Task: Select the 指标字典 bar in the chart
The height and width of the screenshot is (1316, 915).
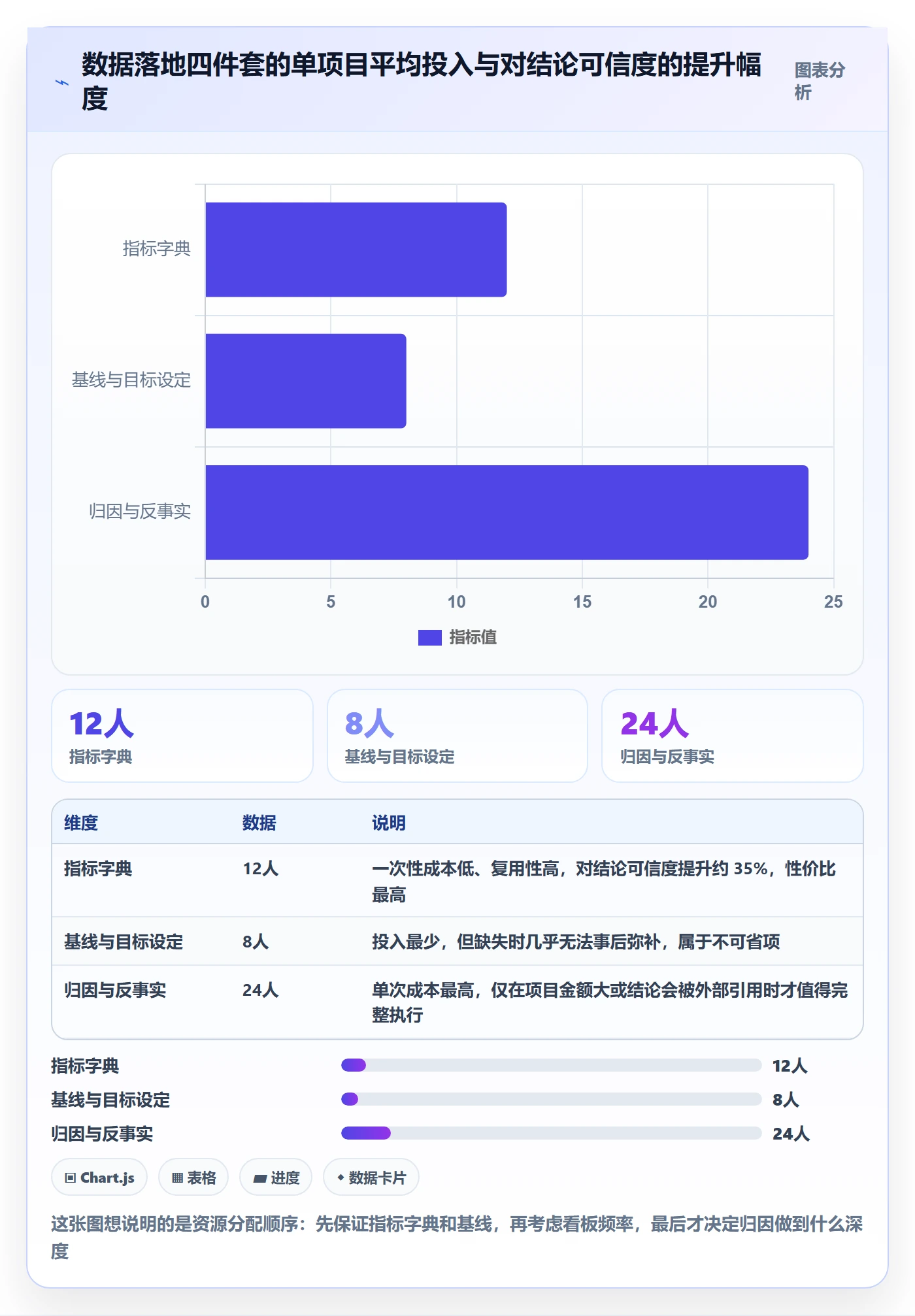Action: [356, 250]
